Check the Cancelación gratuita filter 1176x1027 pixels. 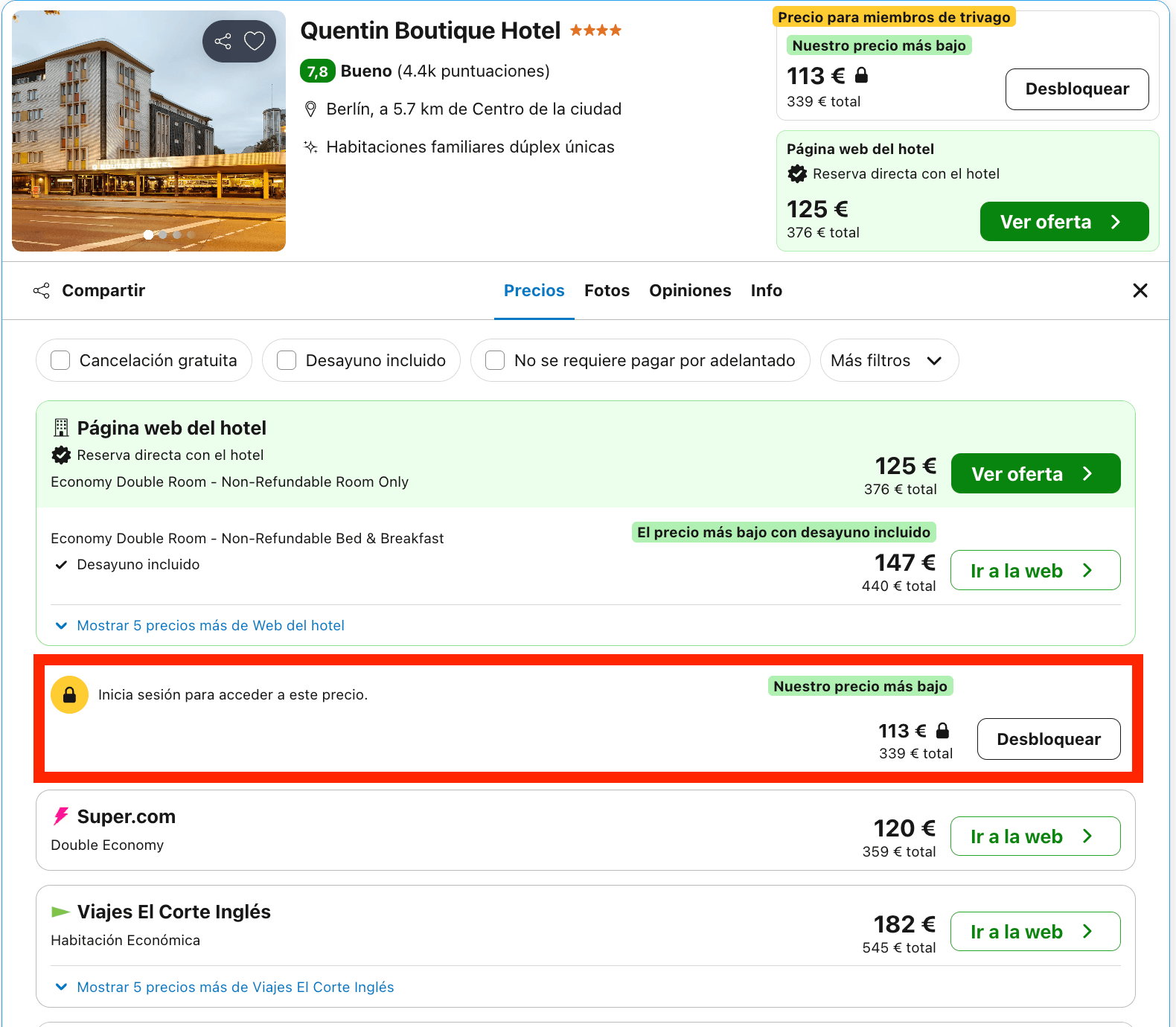[x=60, y=361]
